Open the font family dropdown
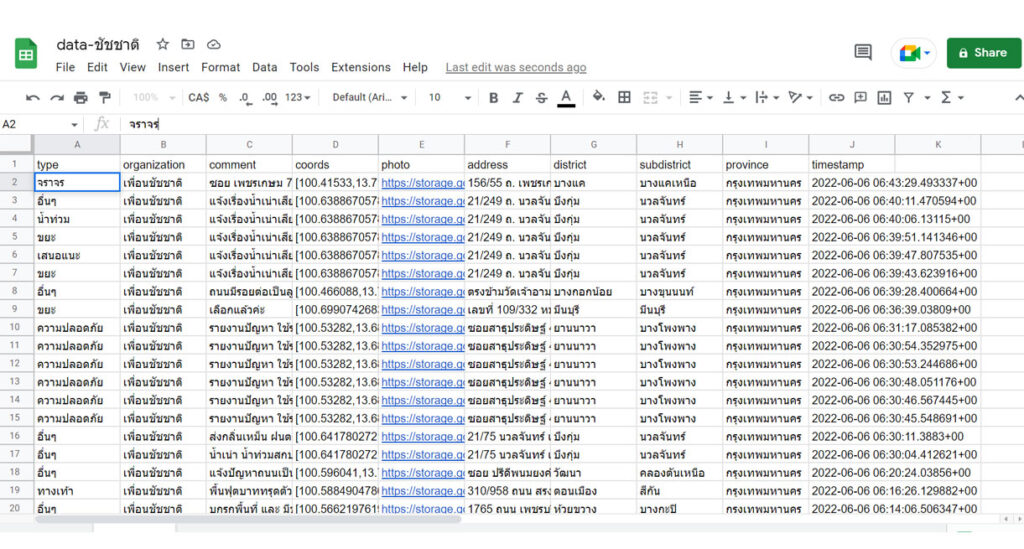The height and width of the screenshot is (549, 1024). (x=370, y=97)
